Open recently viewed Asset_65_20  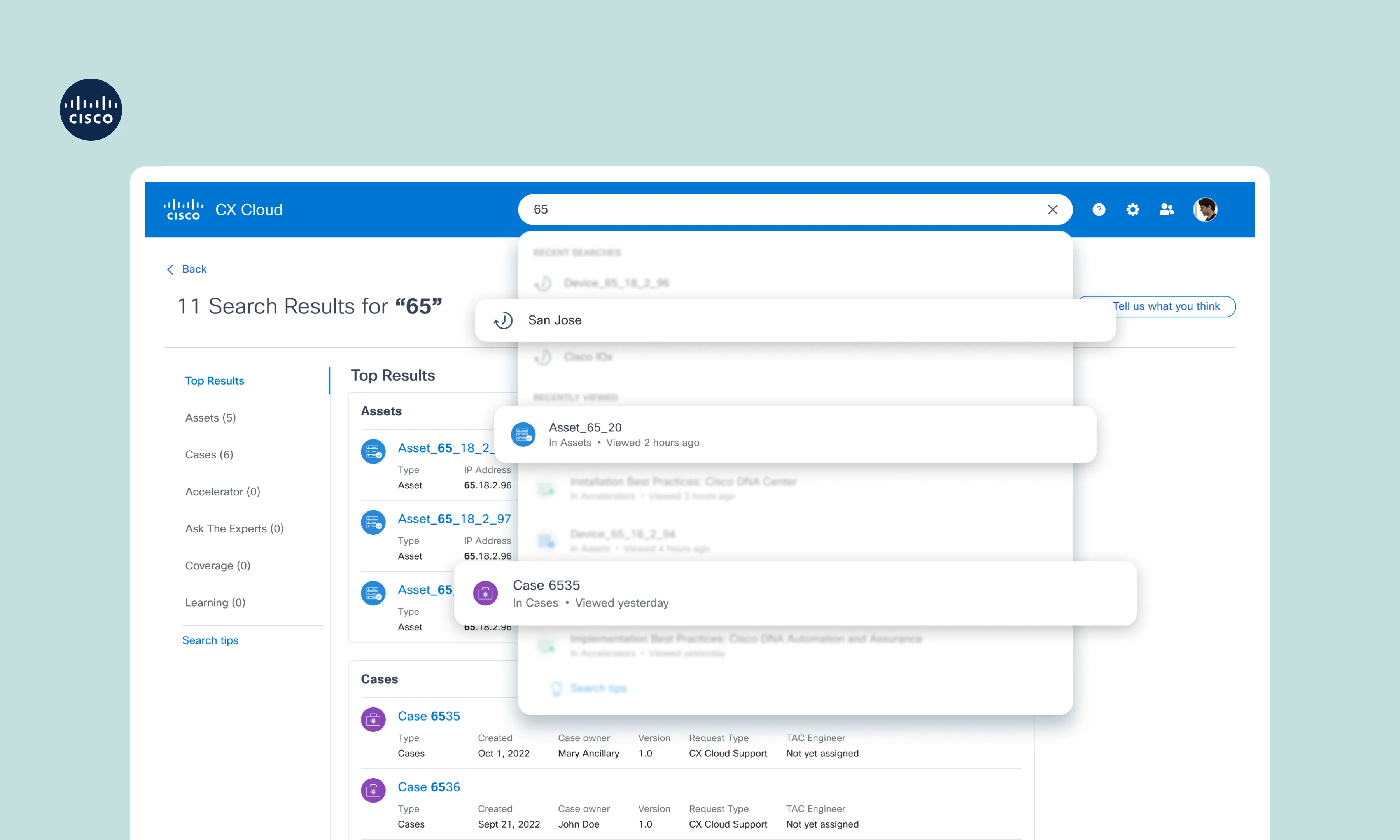pyautogui.click(x=795, y=435)
